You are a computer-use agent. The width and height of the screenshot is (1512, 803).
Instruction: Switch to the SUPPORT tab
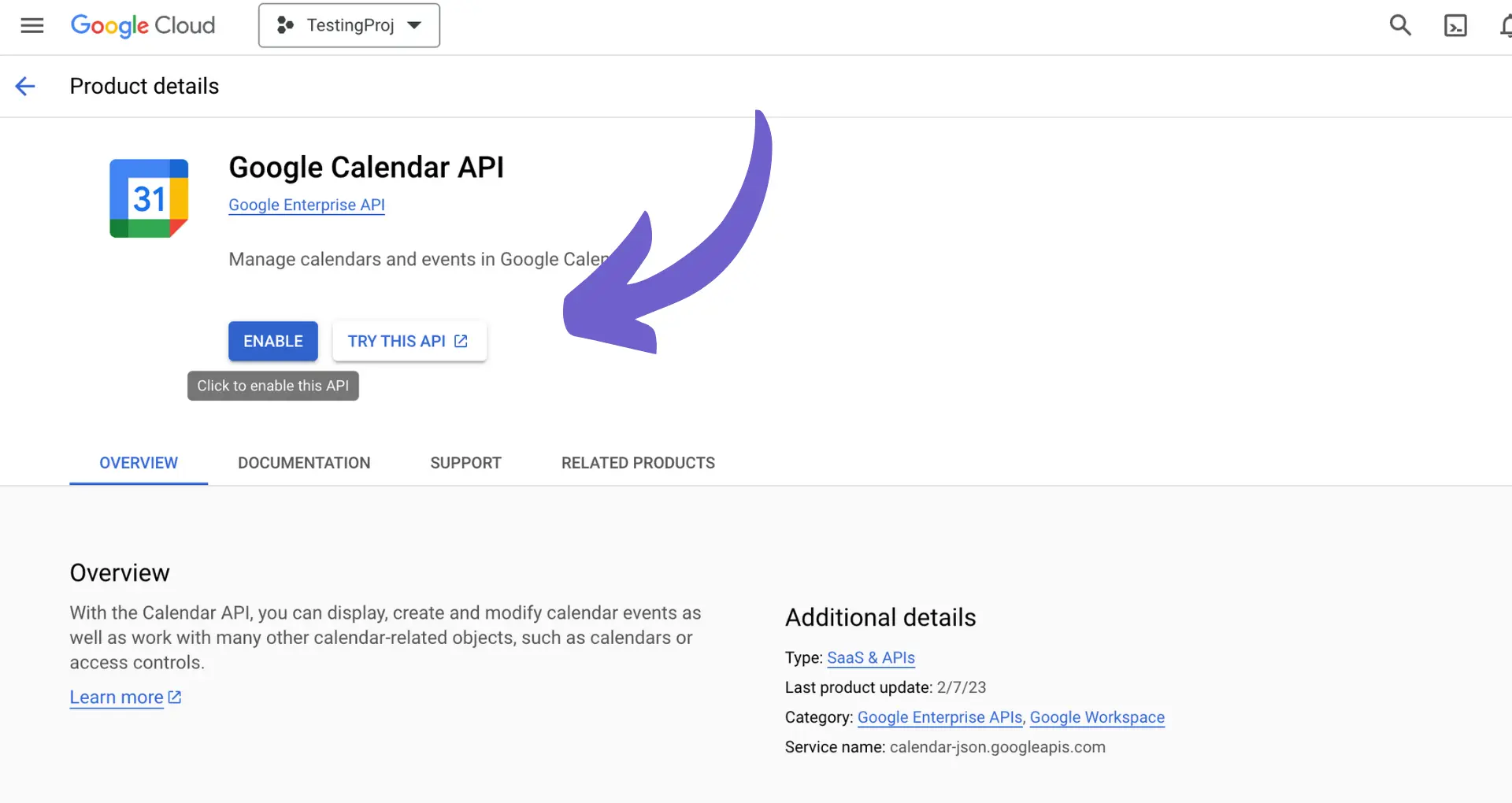[x=465, y=463]
